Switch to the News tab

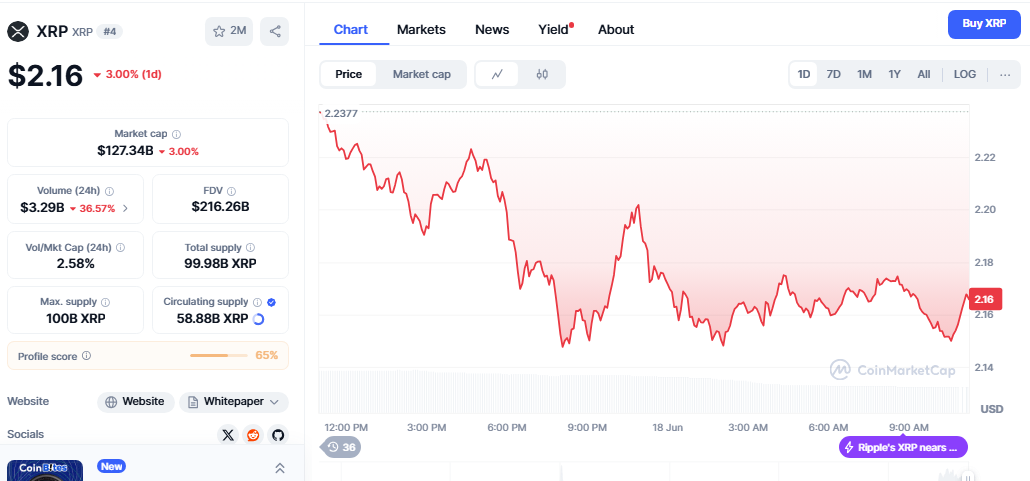[492, 30]
